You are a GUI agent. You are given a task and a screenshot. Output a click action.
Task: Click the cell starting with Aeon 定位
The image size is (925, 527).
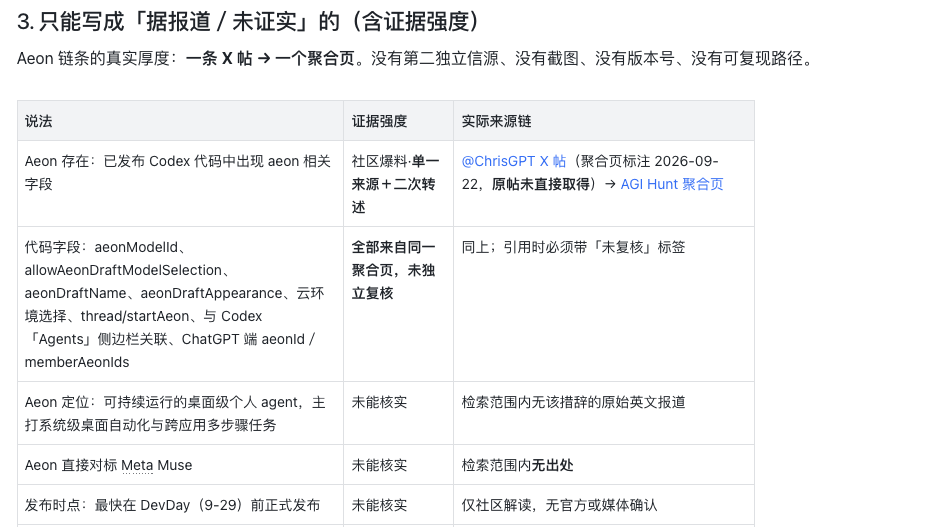click(x=181, y=413)
